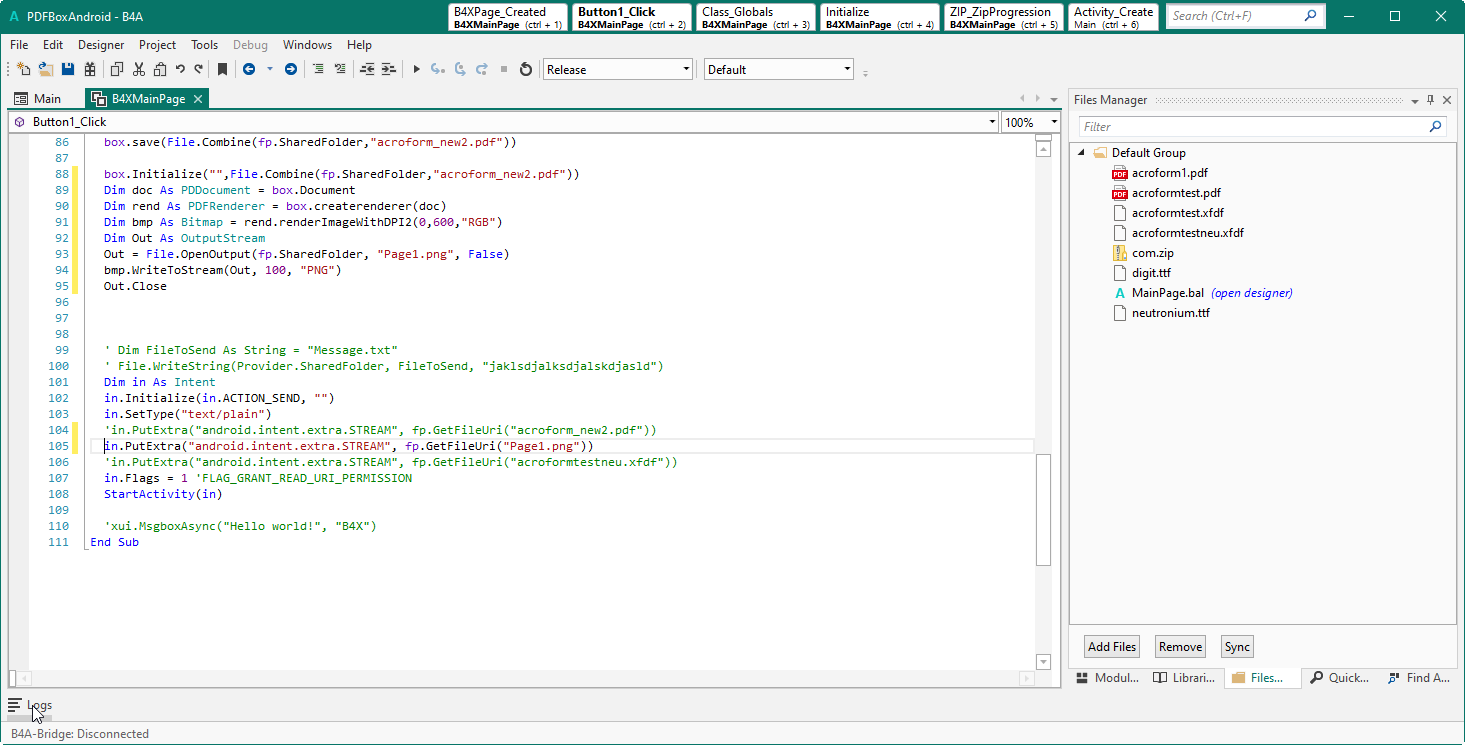Screen dimensions: 1465x745
Task: Click the new file icon
Action: 24,69
